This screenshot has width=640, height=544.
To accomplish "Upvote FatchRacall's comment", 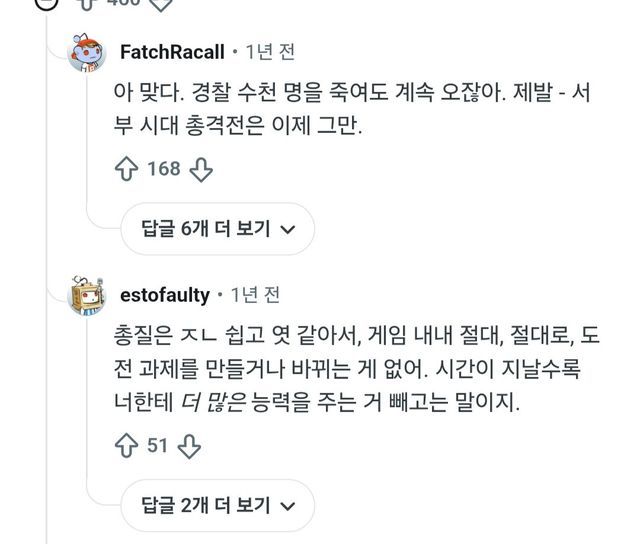I will tap(127, 169).
